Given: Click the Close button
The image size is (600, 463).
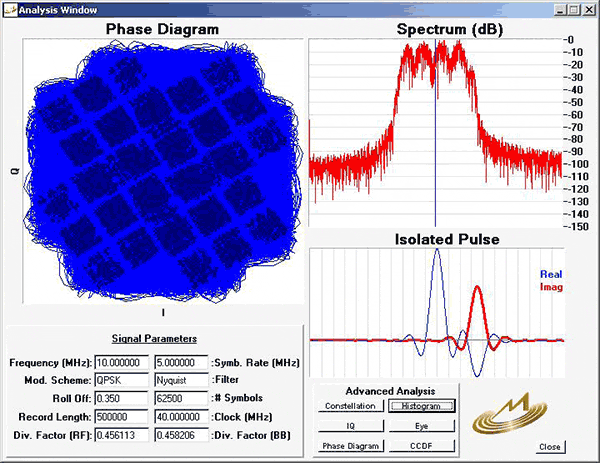Looking at the screenshot, I should pos(548,446).
